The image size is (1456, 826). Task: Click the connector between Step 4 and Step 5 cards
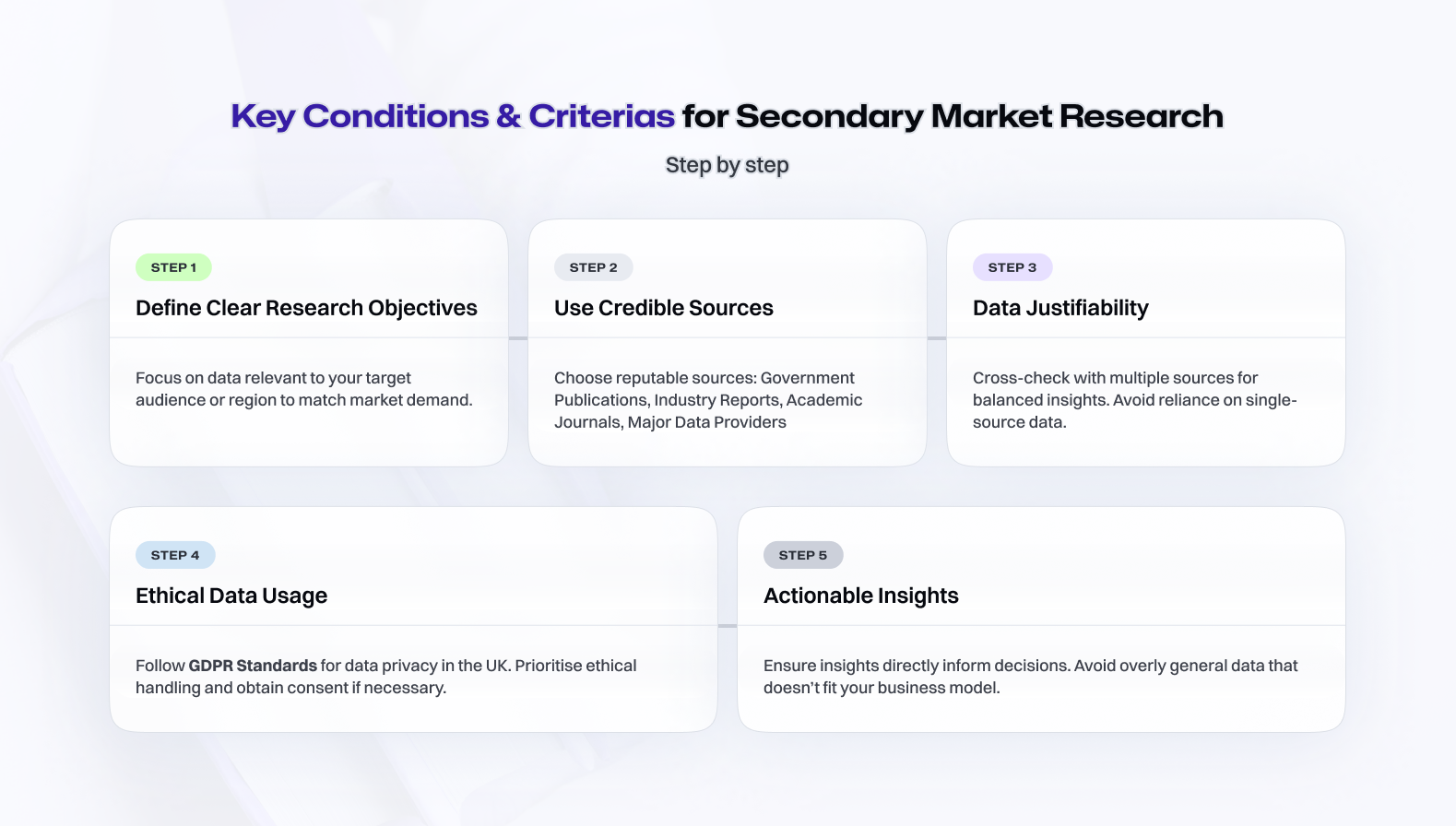coord(728,626)
